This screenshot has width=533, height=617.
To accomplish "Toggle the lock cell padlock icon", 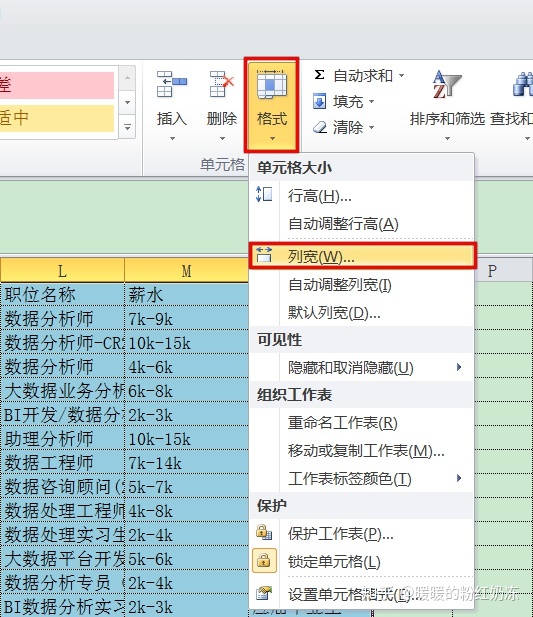I will (264, 560).
